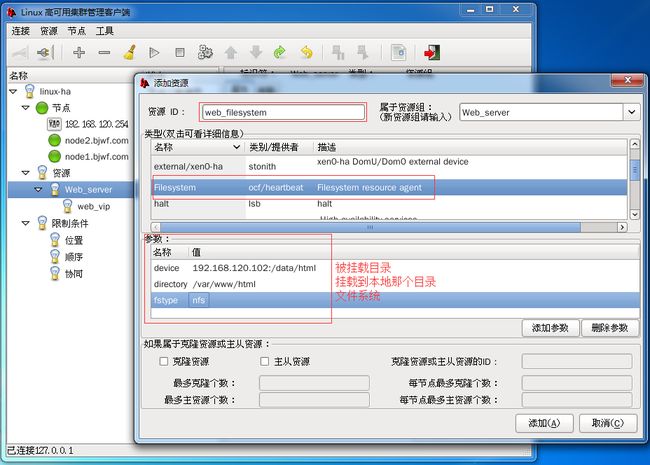
Task: Click the move-down arrow toolbar icon
Action: (x=256, y=53)
